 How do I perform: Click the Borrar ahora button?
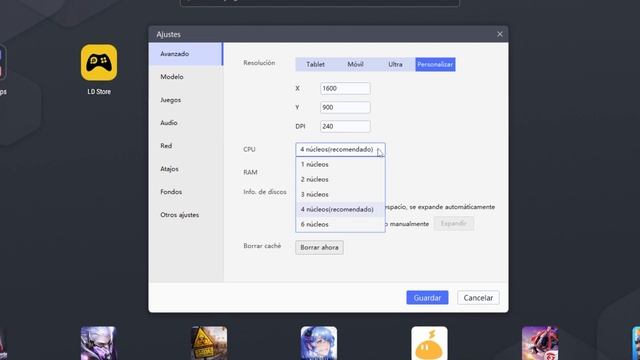click(319, 247)
